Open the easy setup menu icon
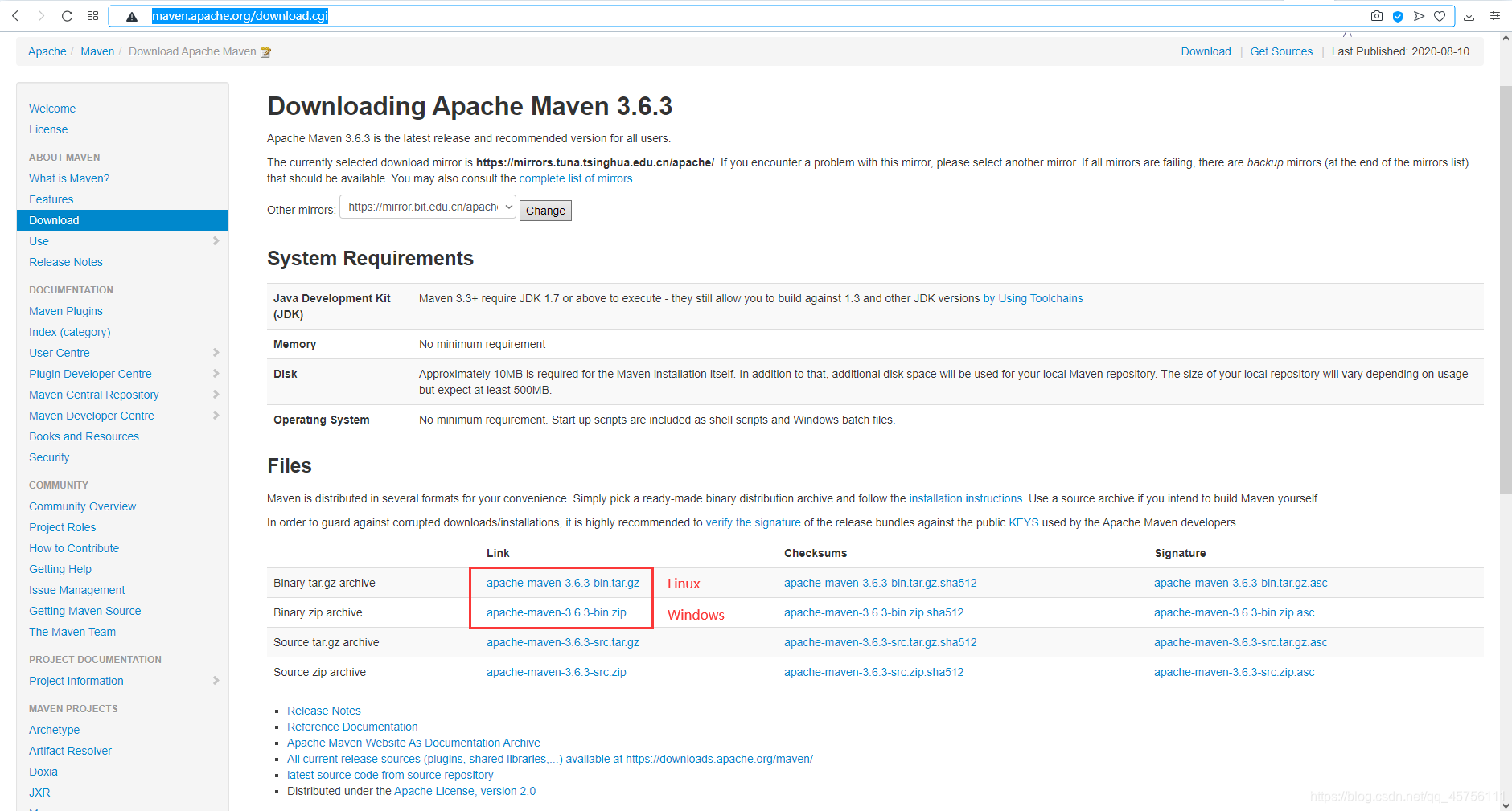 pos(1495,16)
